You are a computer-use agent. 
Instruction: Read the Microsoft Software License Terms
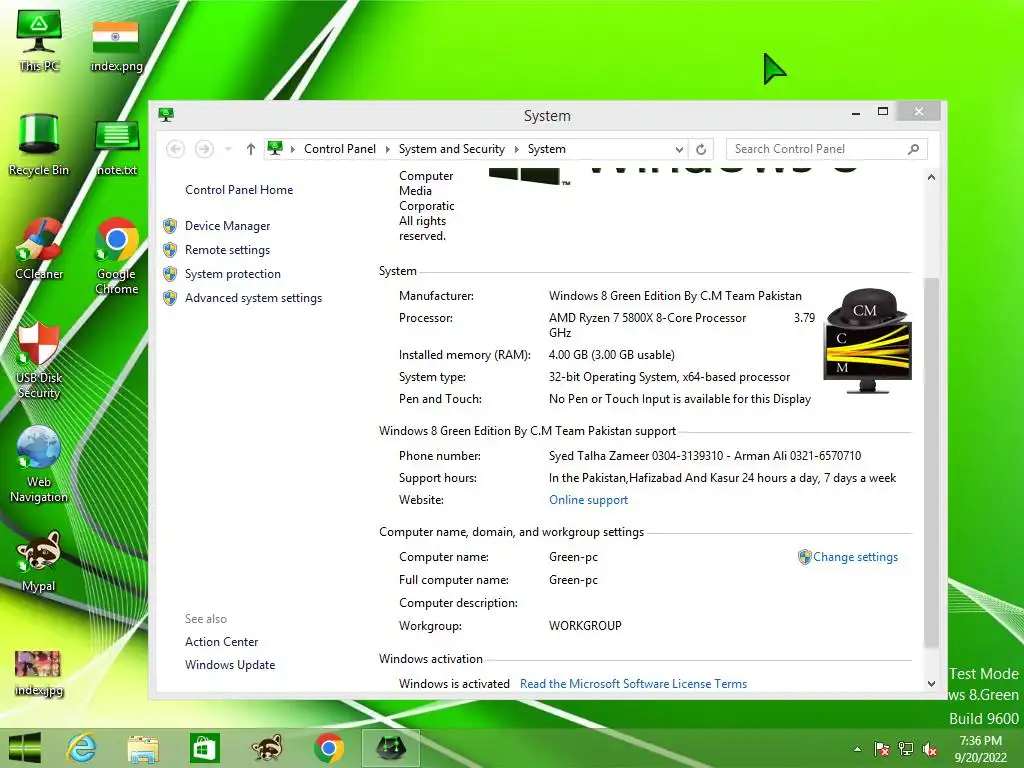pos(633,683)
